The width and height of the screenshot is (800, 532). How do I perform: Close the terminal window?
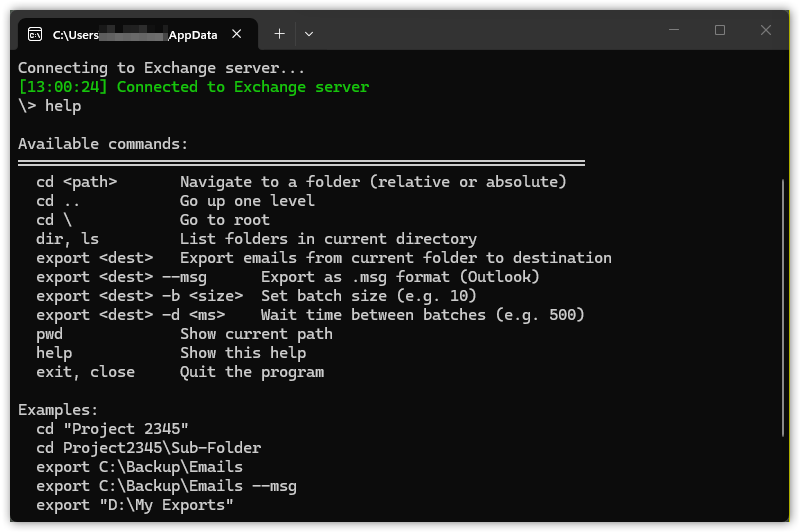[x=766, y=31]
